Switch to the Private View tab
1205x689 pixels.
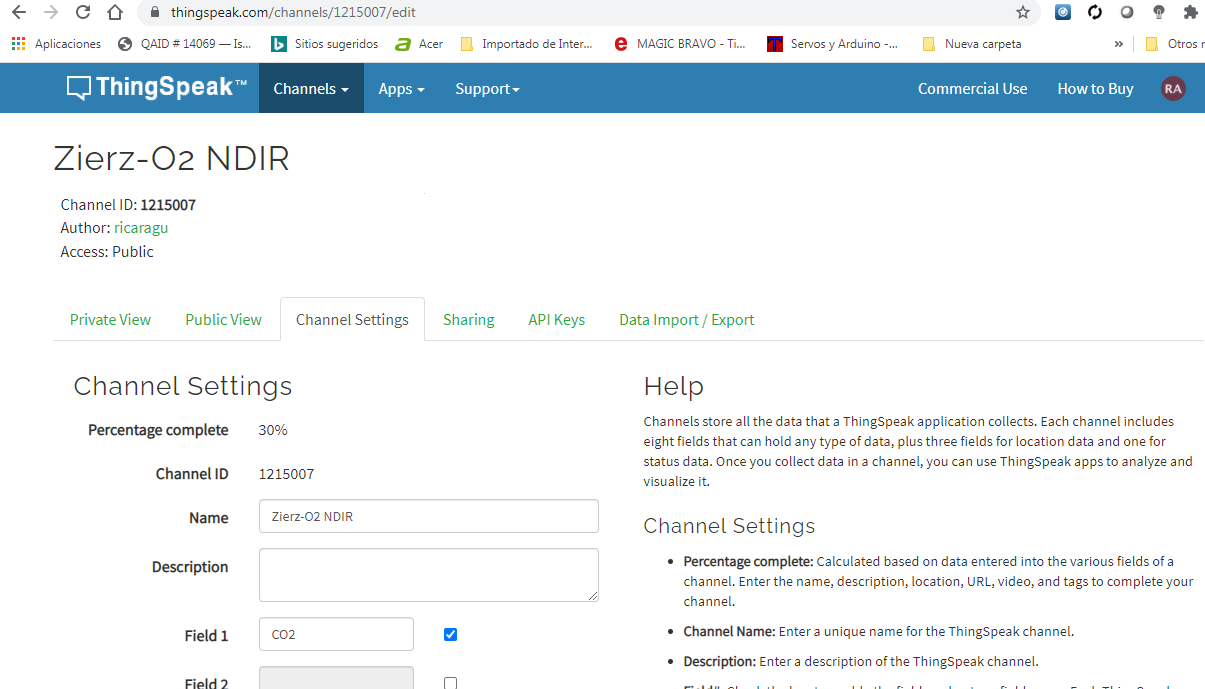(x=110, y=320)
